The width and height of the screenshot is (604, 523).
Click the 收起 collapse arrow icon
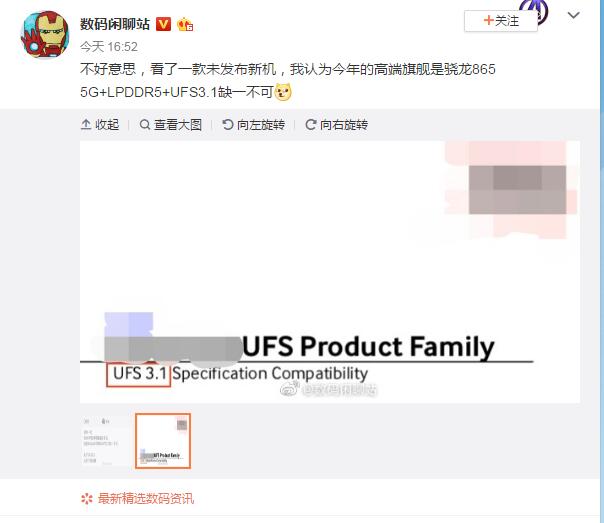point(86,124)
